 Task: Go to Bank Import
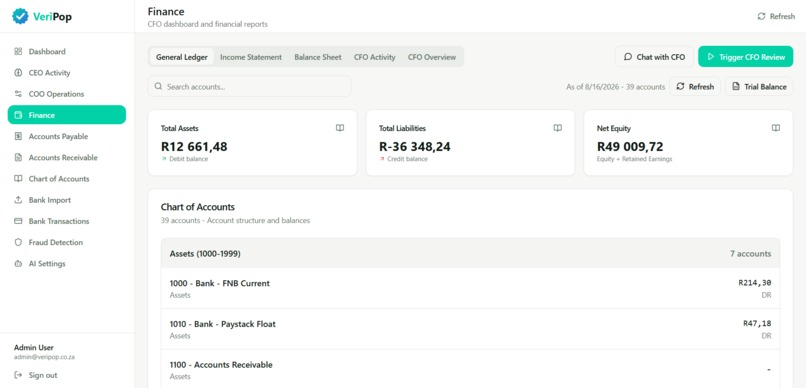(x=67, y=200)
